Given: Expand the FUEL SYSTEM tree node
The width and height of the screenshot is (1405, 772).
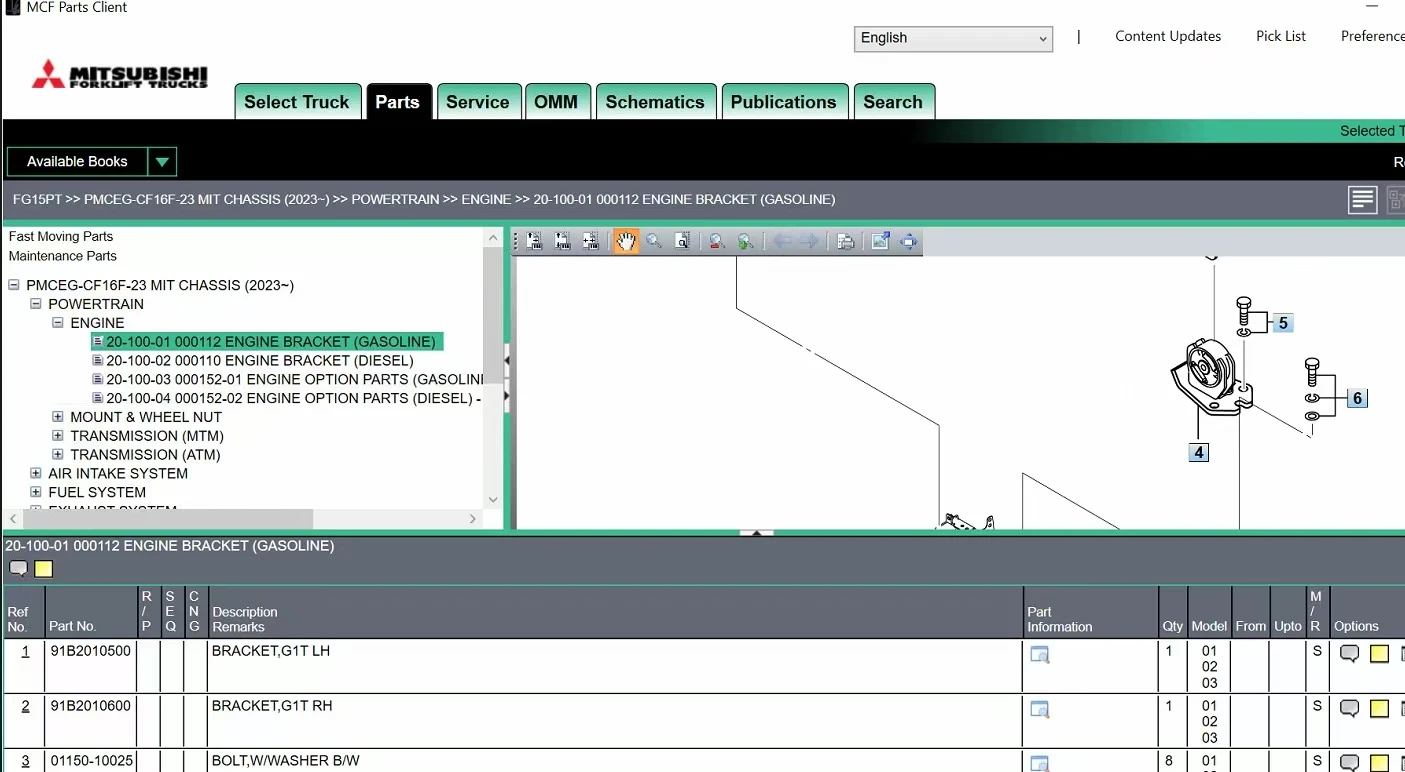Looking at the screenshot, I should pyautogui.click(x=36, y=492).
